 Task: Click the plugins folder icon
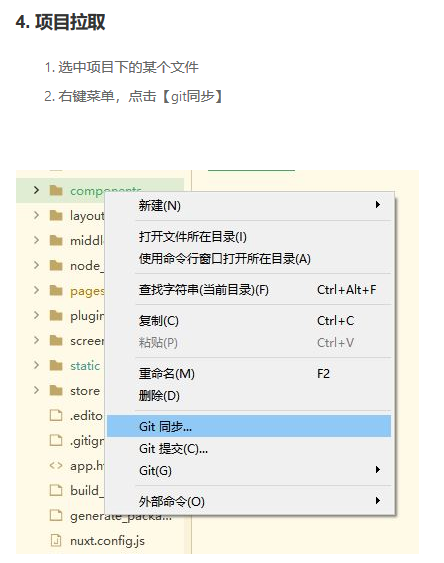(x=56, y=315)
